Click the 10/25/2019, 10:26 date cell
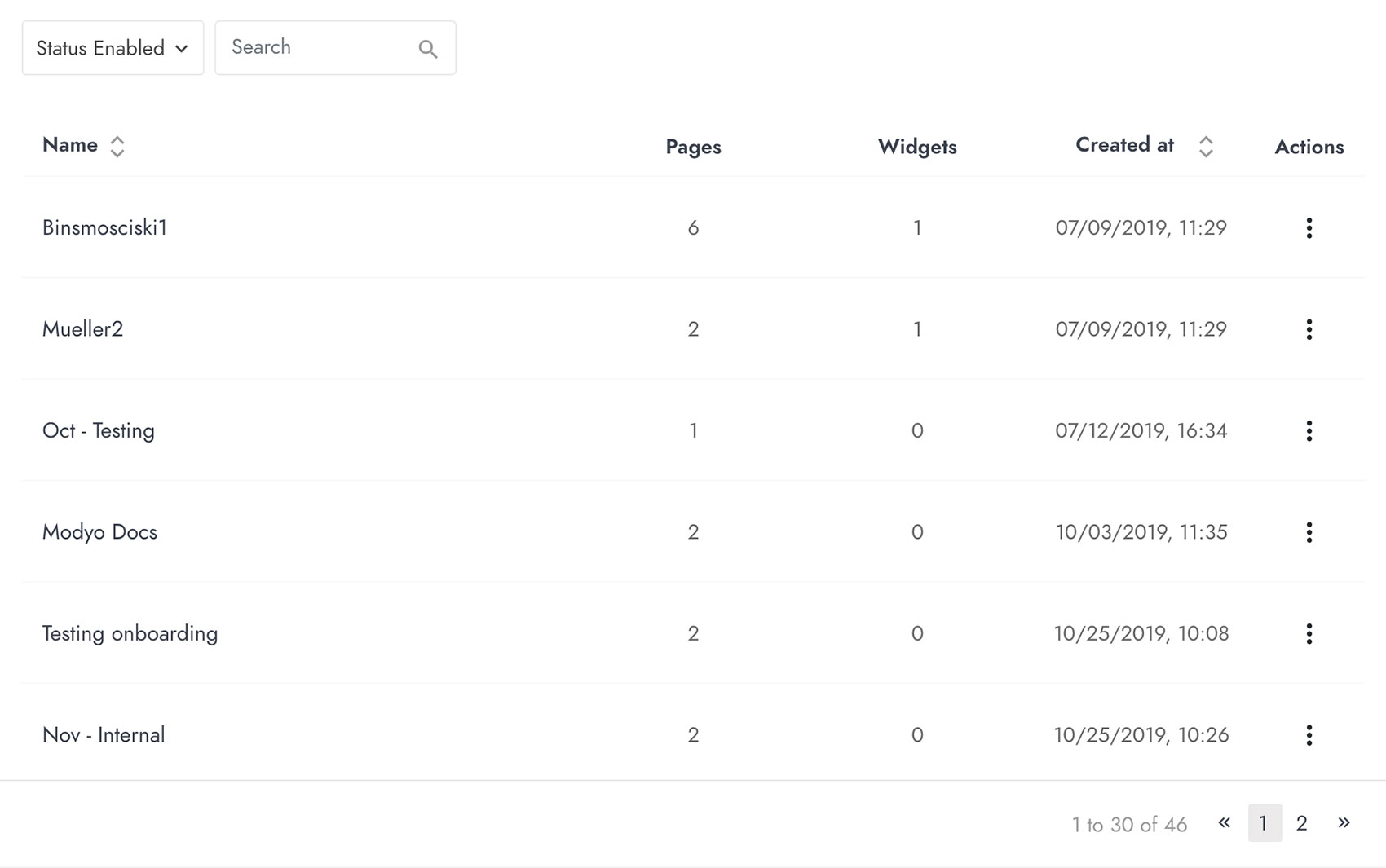The width and height of the screenshot is (1386, 868). coord(1141,735)
